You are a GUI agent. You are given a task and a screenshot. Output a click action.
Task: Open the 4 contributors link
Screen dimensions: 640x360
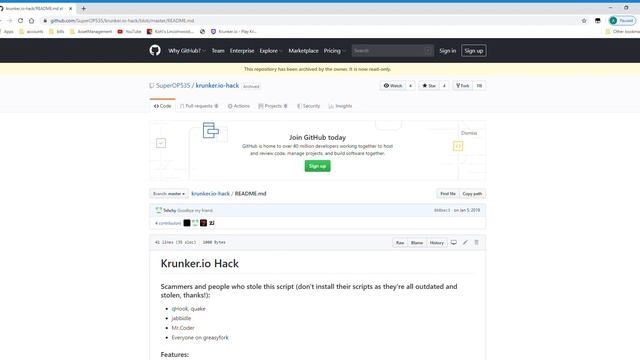pos(168,223)
